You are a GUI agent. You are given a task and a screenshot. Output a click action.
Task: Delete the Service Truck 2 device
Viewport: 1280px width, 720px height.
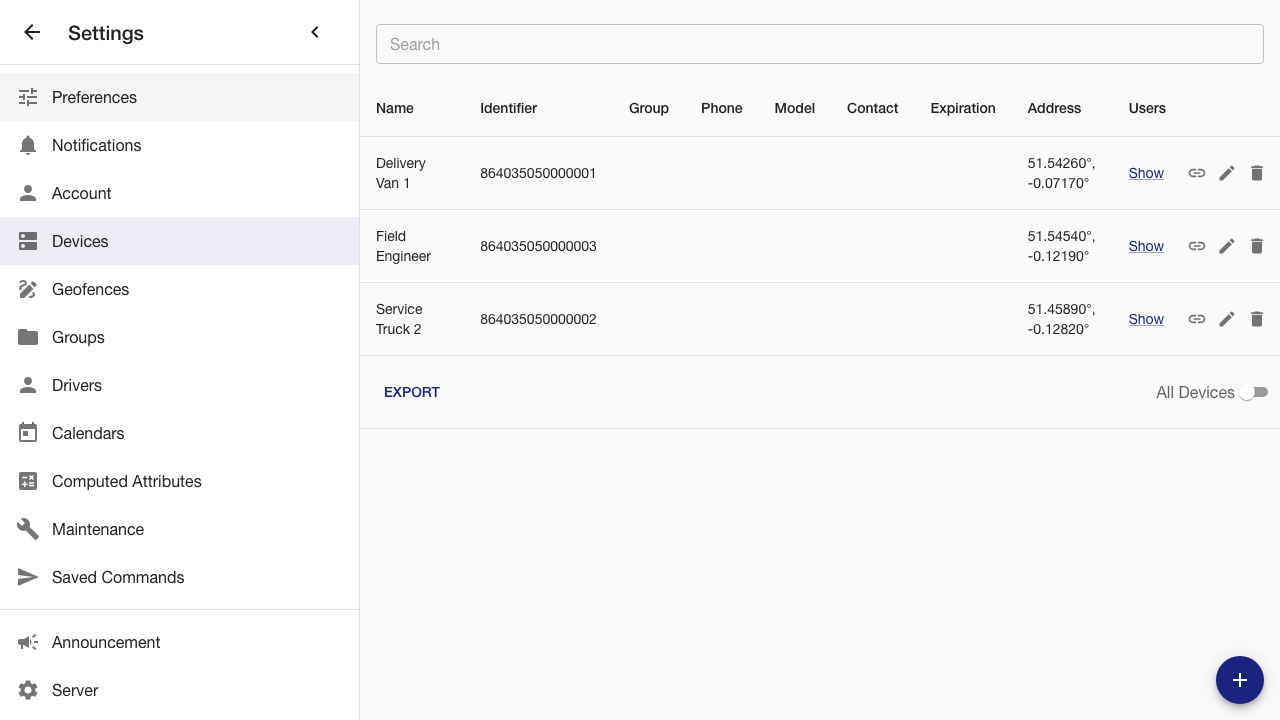click(x=1257, y=319)
